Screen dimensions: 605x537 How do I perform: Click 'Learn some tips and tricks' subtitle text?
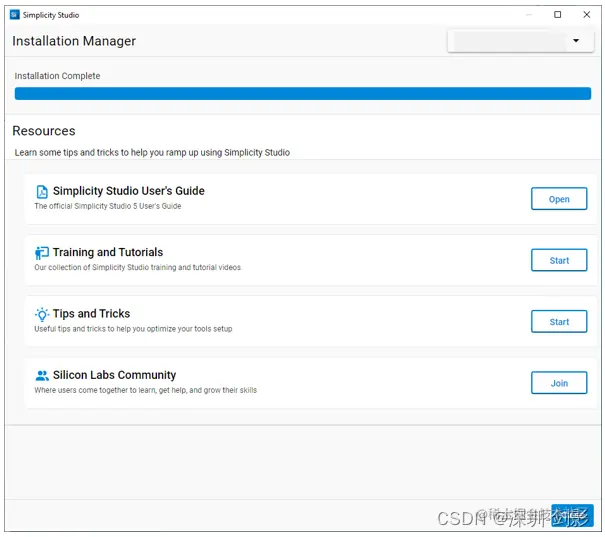pyautogui.click(x=152, y=152)
